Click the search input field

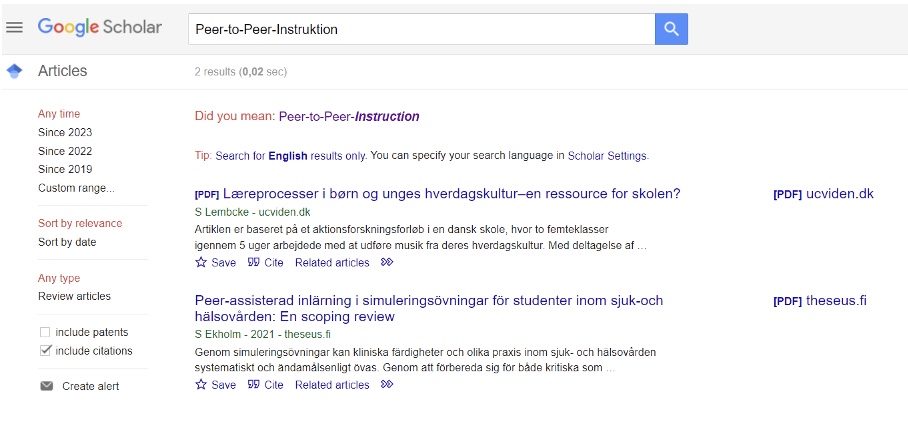point(420,29)
